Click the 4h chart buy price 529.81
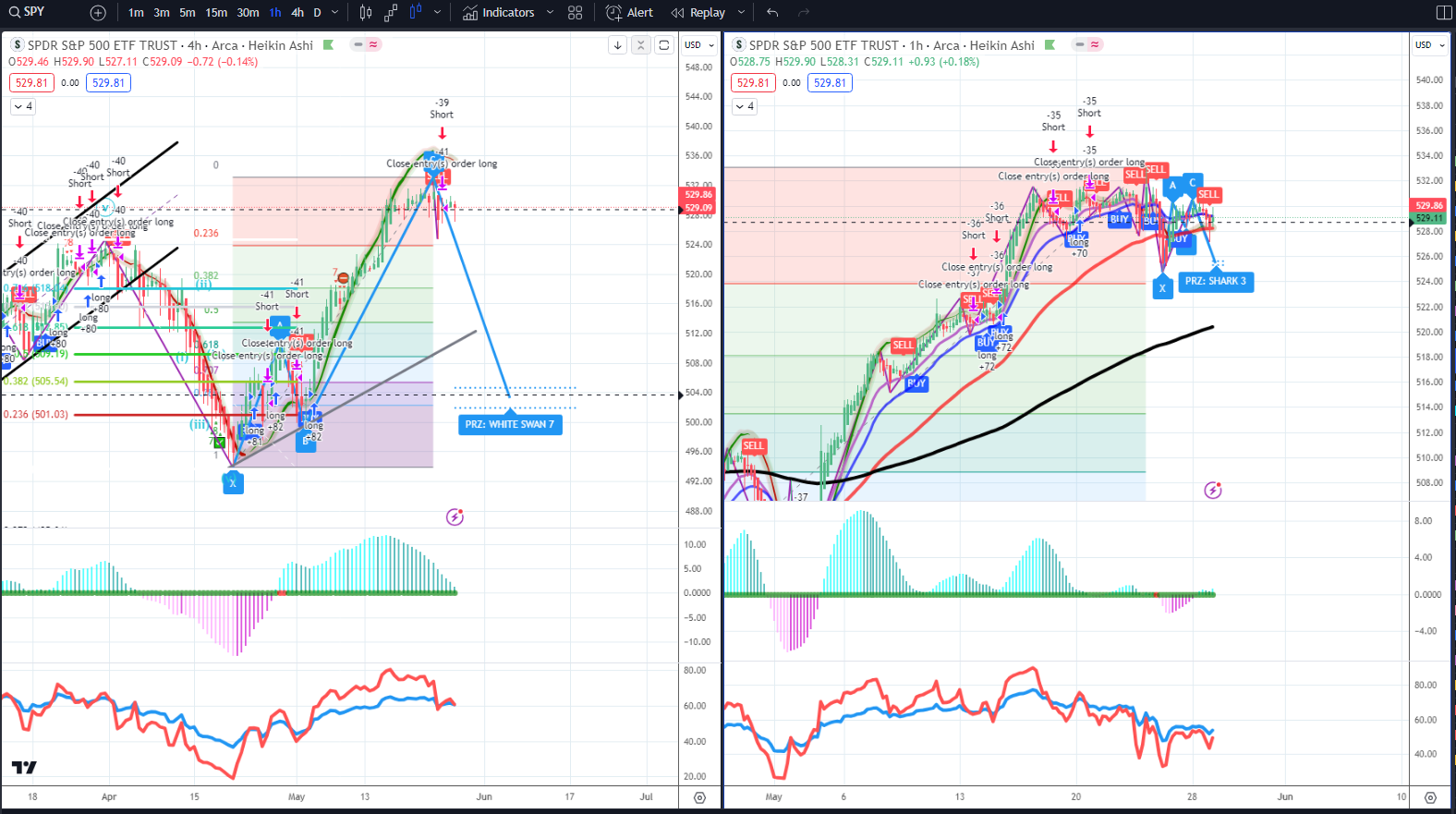The height and width of the screenshot is (814, 1456). click(x=108, y=82)
